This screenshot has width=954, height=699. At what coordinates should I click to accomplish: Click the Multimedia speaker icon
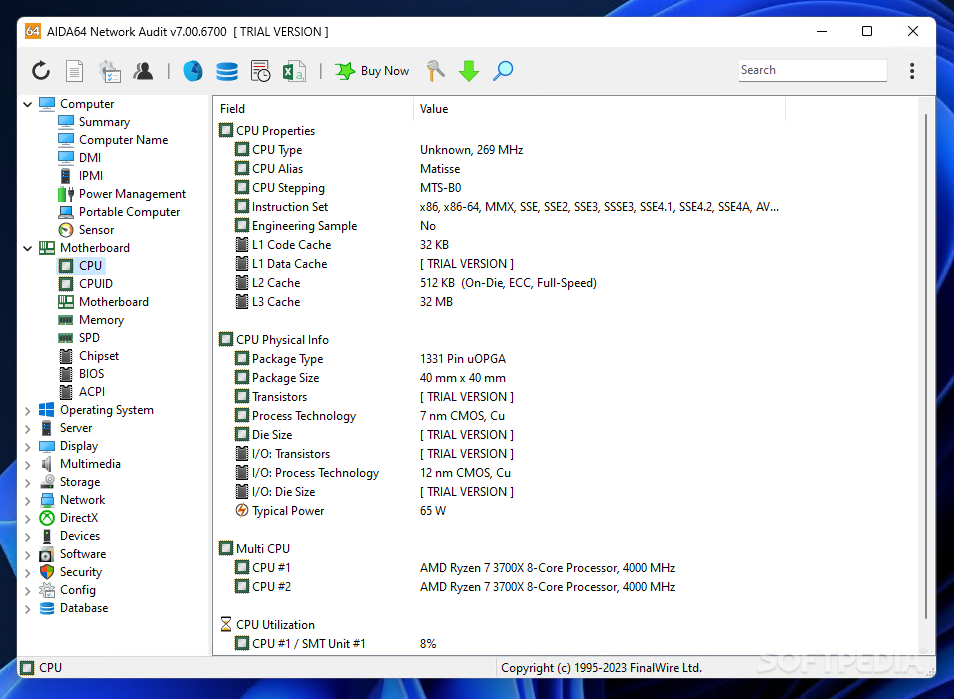click(x=47, y=464)
